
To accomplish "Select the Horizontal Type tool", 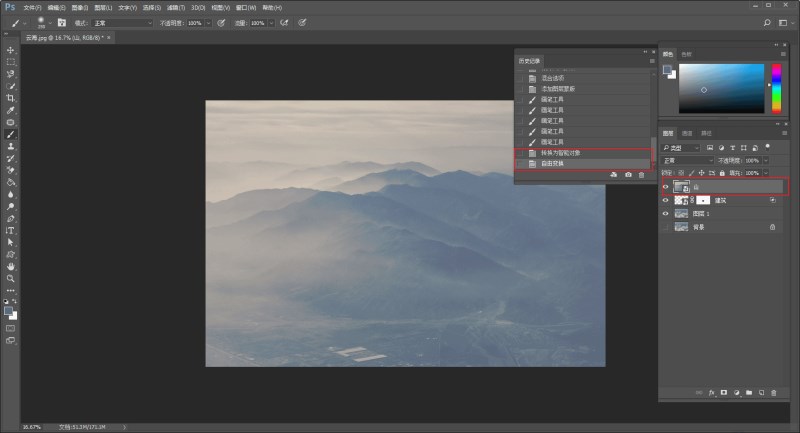I will (11, 230).
